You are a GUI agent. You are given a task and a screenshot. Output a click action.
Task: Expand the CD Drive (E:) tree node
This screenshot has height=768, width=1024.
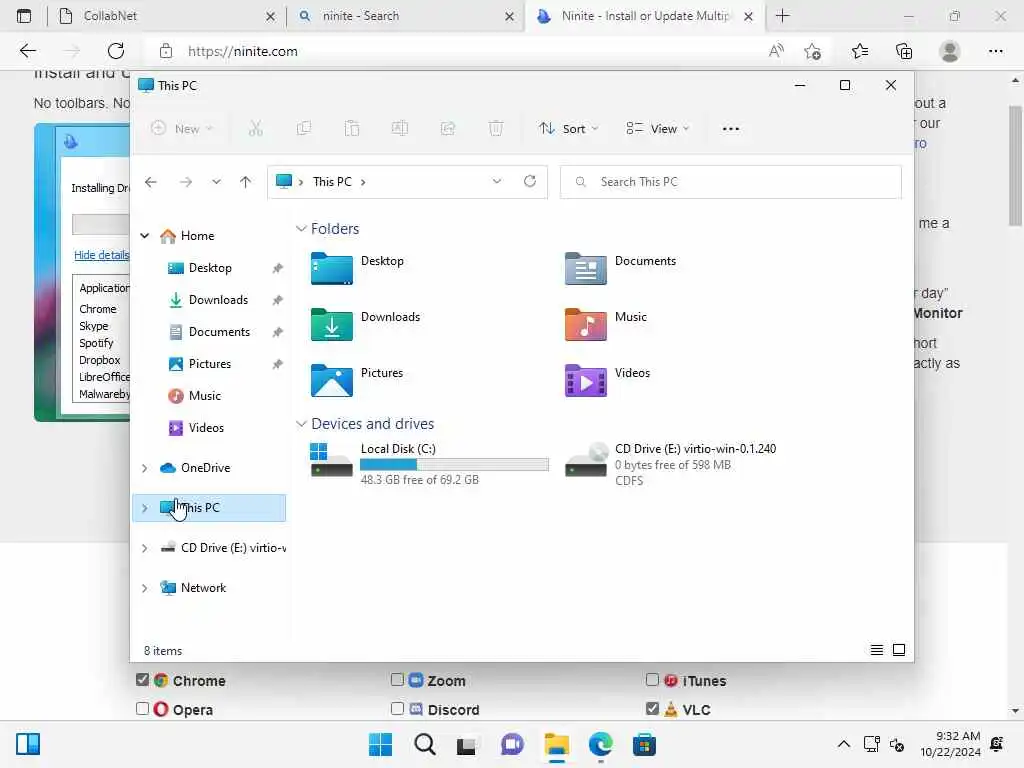click(145, 548)
